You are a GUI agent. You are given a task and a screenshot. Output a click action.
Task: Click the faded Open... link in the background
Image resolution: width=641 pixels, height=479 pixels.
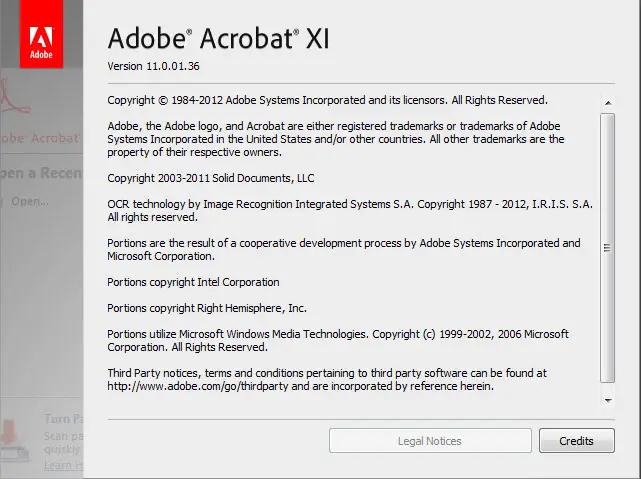click(29, 201)
